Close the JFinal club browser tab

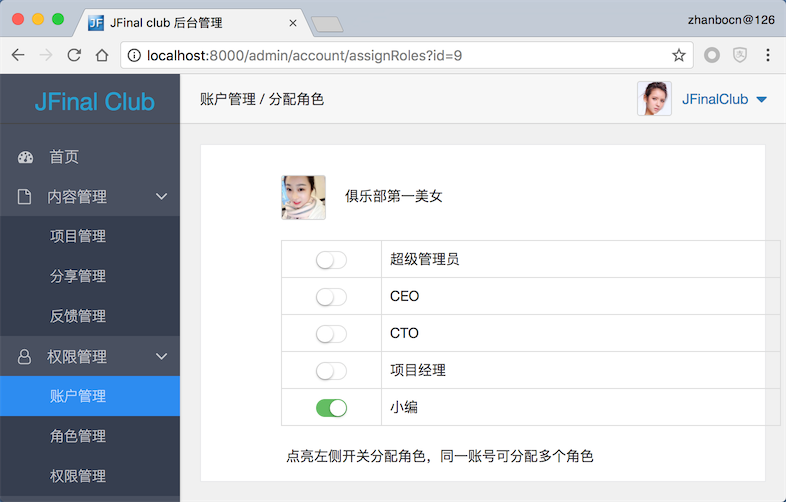[x=293, y=23]
